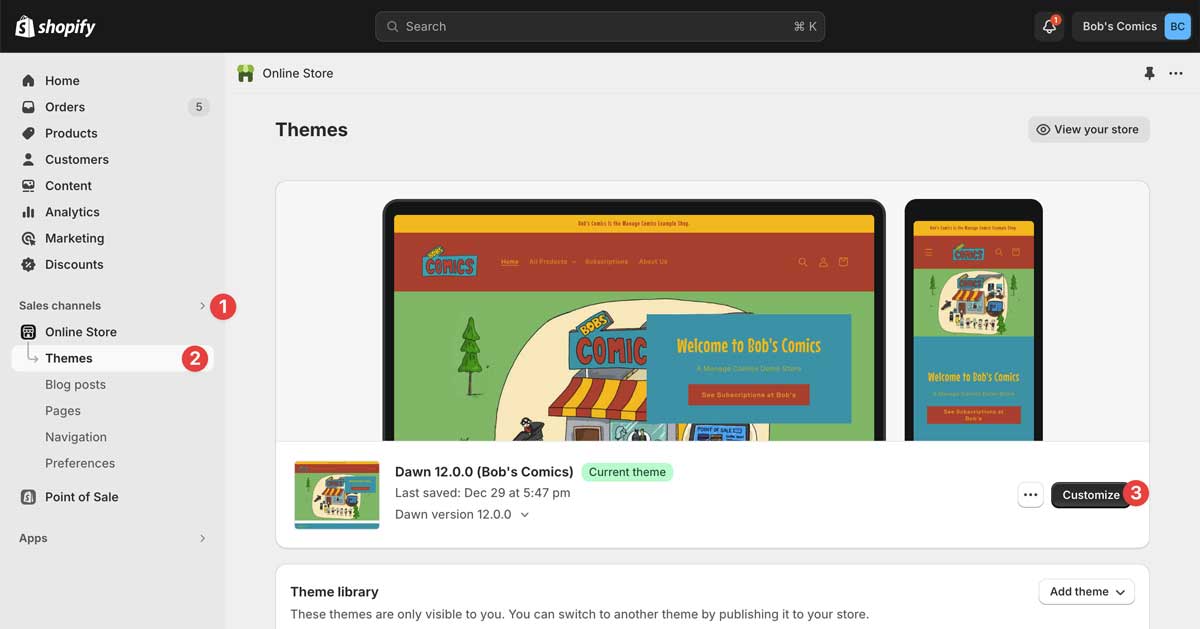This screenshot has width=1200, height=629.
Task: Click the green Online Store header icon
Action: coord(245,73)
